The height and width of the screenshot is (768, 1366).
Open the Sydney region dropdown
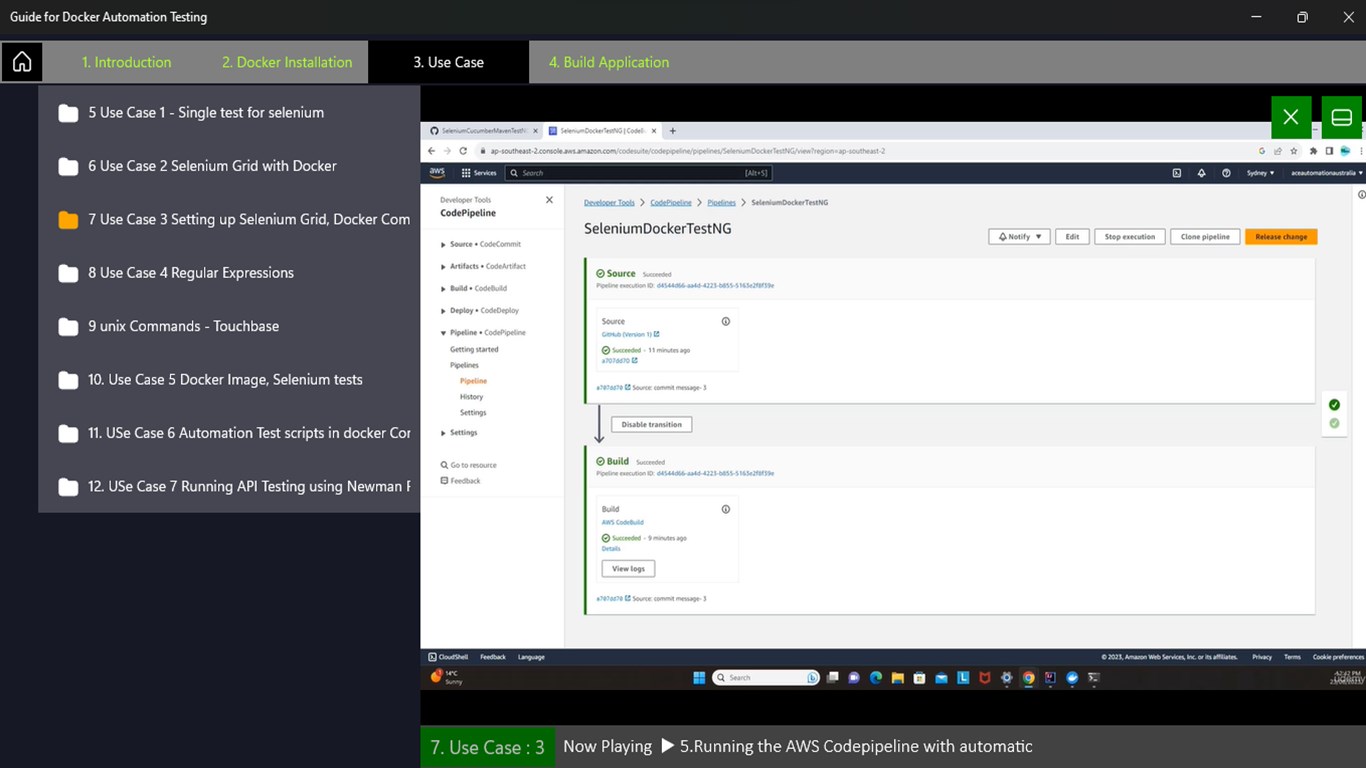coord(1260,173)
